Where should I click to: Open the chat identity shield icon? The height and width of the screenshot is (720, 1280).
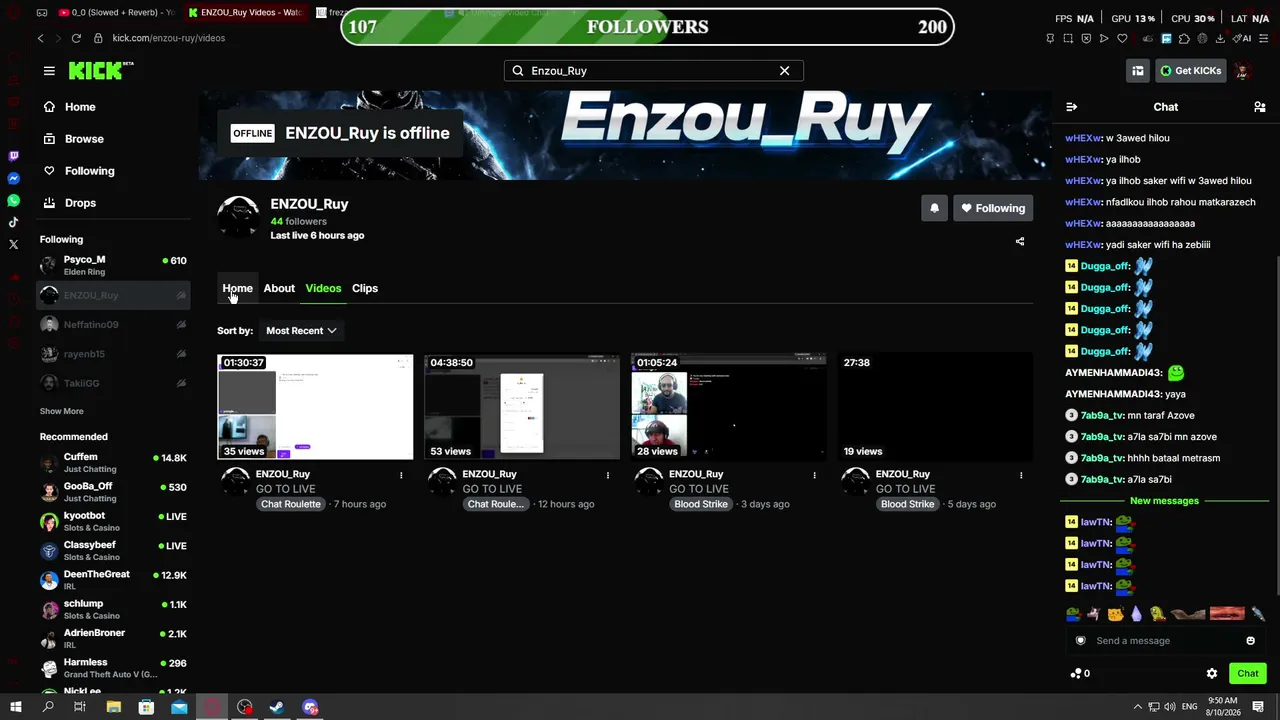1080,641
